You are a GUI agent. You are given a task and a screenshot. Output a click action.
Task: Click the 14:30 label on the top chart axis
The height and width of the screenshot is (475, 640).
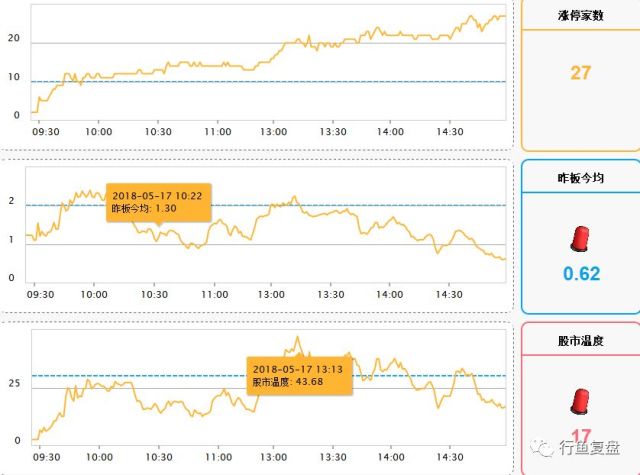pyautogui.click(x=450, y=132)
